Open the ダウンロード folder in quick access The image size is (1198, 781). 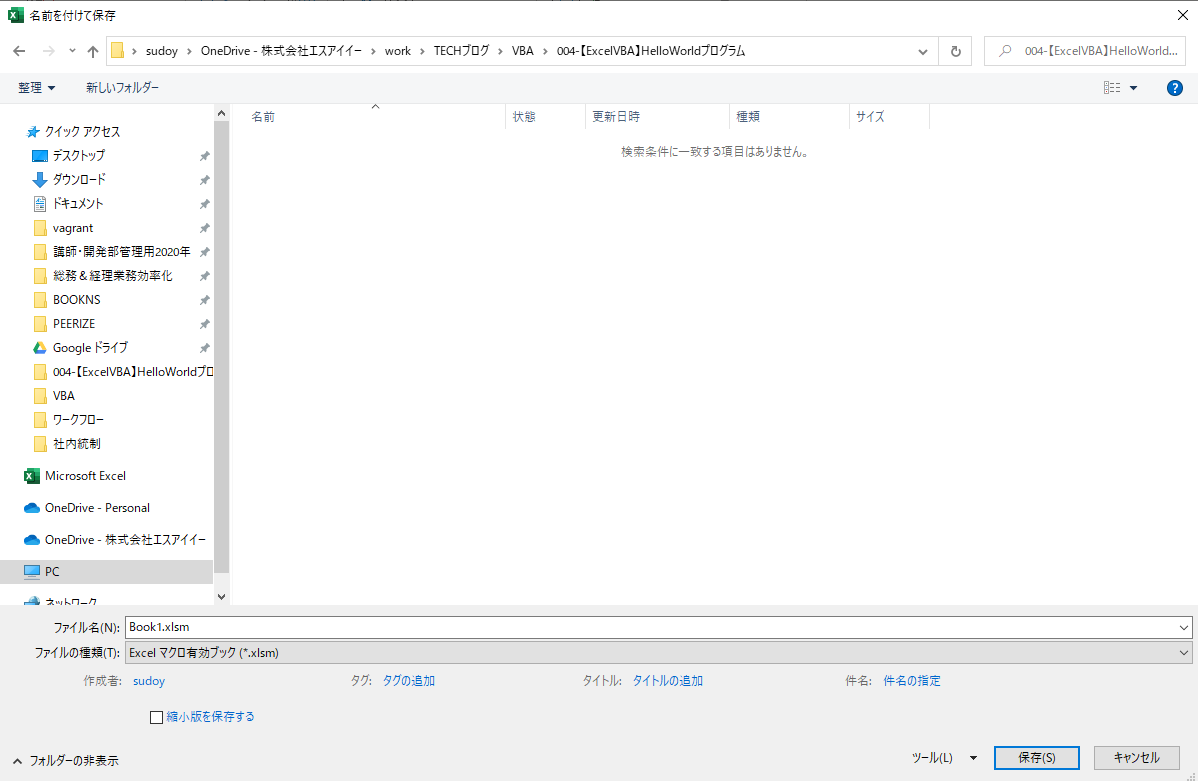[x=79, y=180]
